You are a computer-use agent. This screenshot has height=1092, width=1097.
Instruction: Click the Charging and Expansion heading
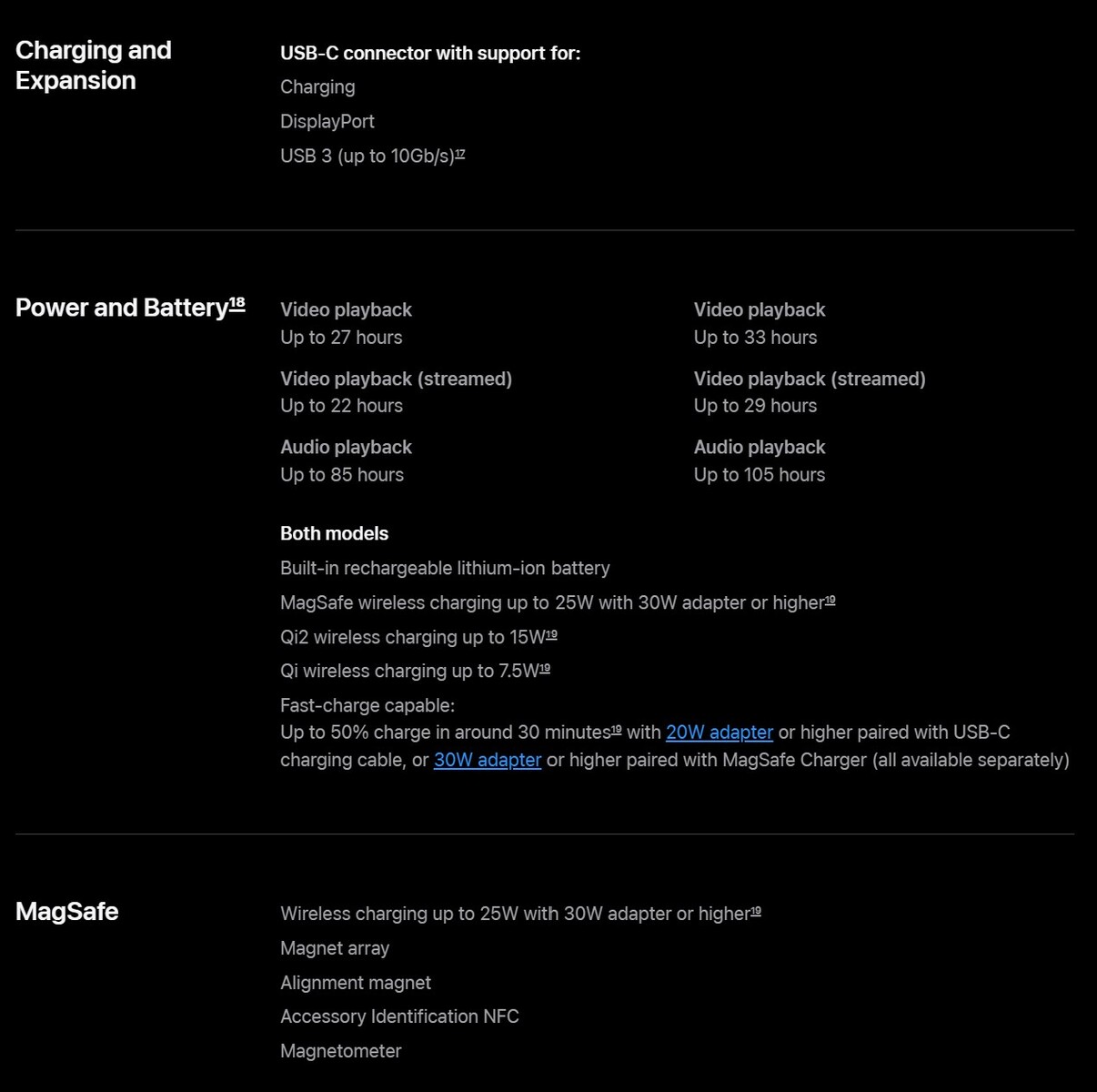(x=93, y=66)
